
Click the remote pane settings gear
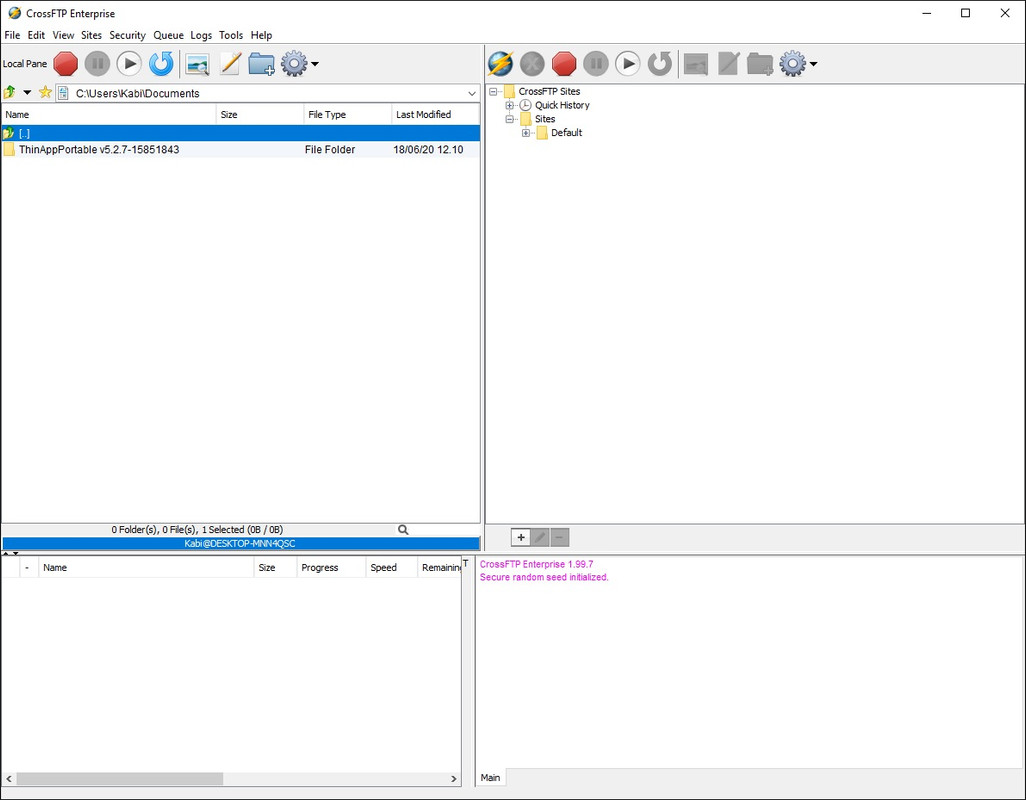click(792, 63)
